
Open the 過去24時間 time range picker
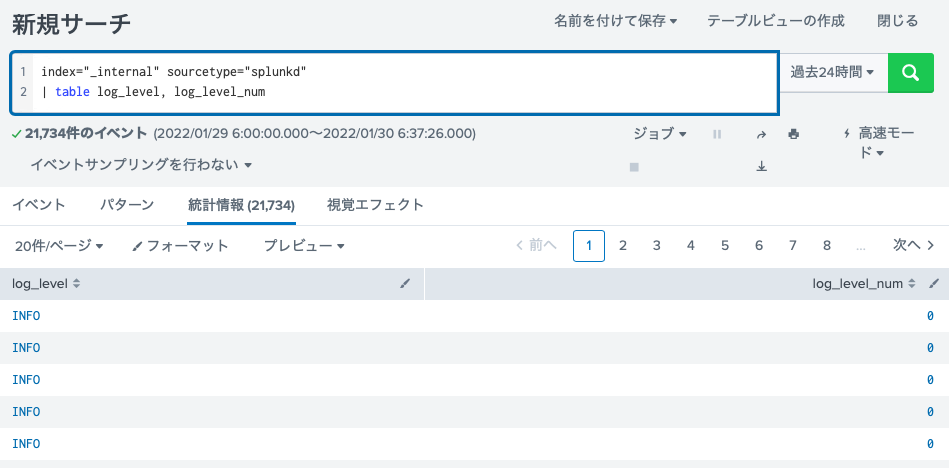click(832, 73)
